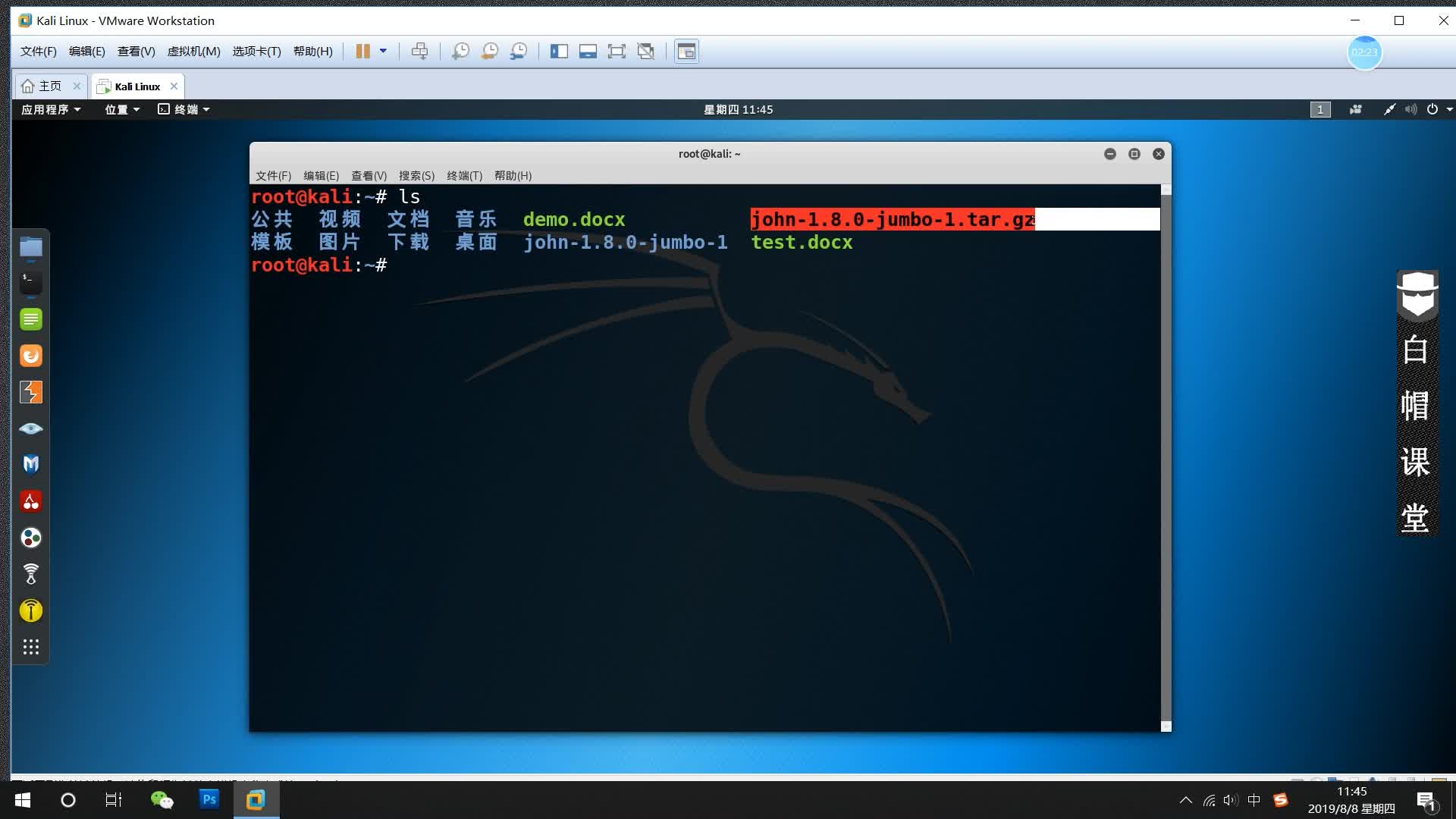Open the Windows Start menu
The image size is (1456, 819).
click(23, 800)
